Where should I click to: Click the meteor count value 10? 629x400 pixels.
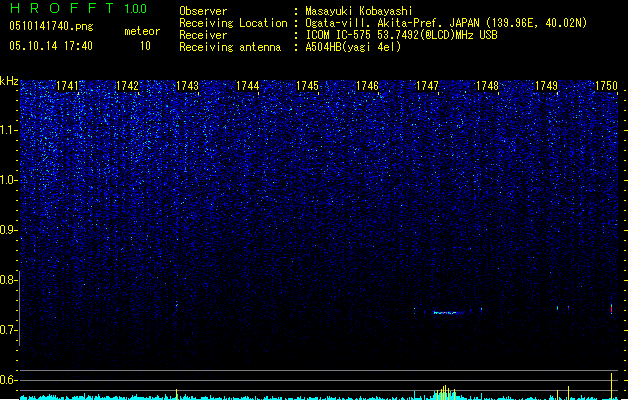tap(145, 46)
